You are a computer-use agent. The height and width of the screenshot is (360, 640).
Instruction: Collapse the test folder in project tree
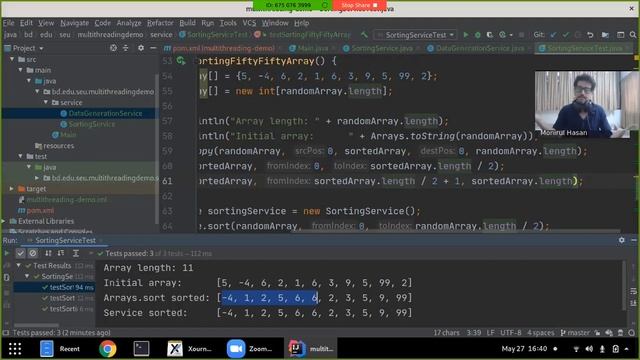[20, 156]
